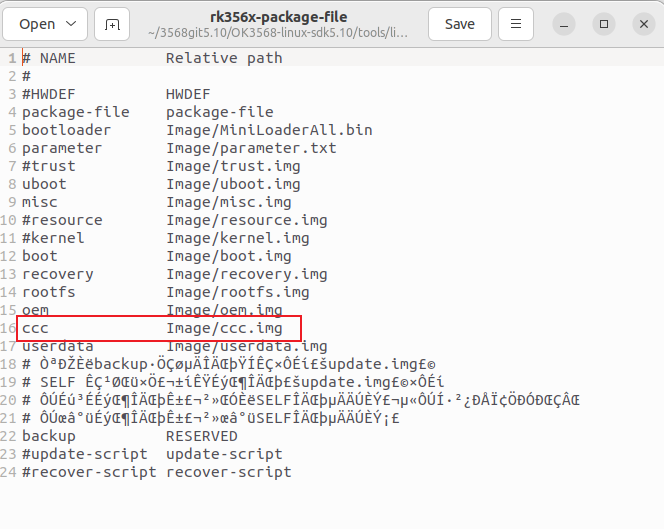Maximize the editor window

click(603, 23)
